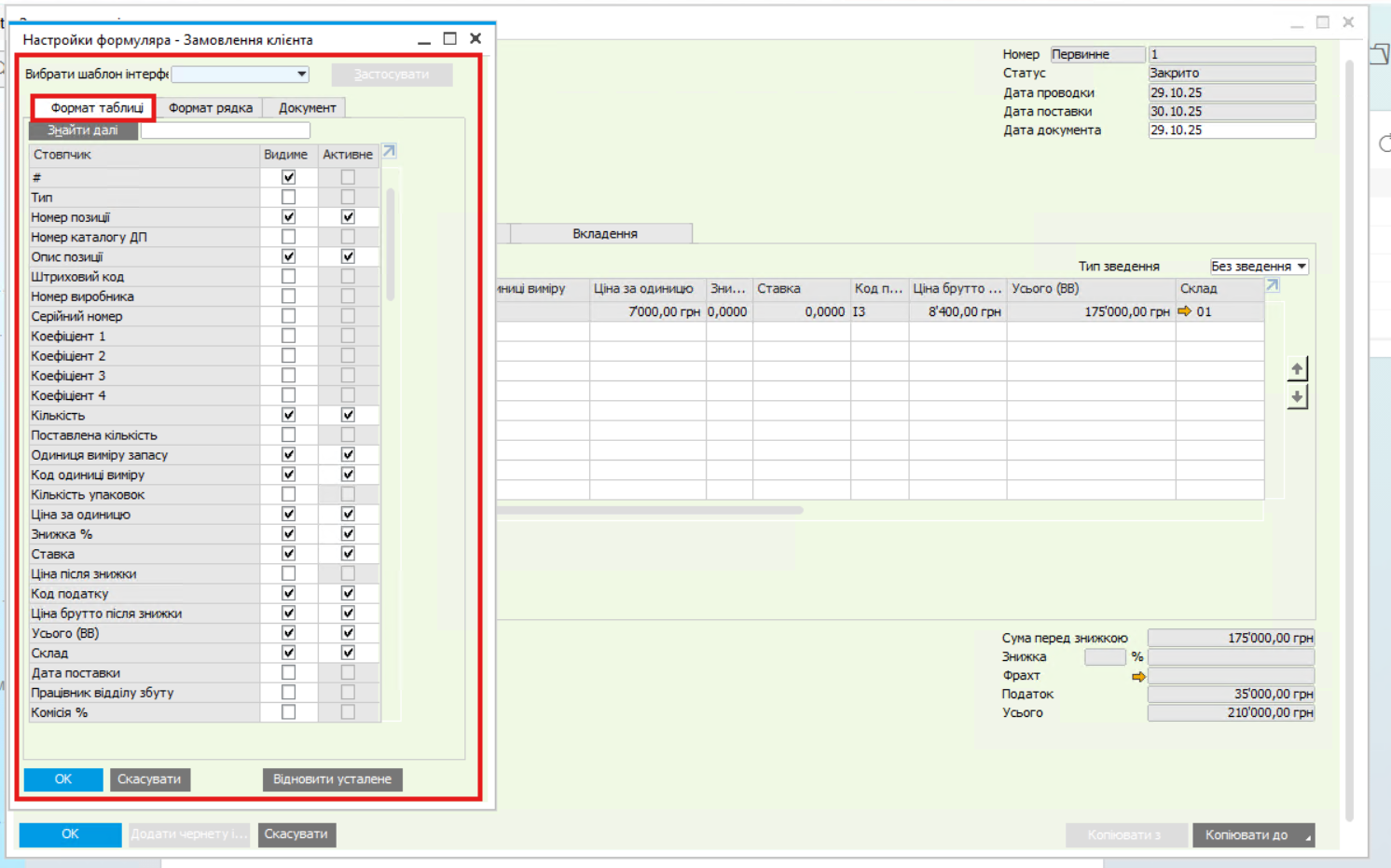Move the row up with the up arrow
The image size is (1391, 868).
point(1297,369)
